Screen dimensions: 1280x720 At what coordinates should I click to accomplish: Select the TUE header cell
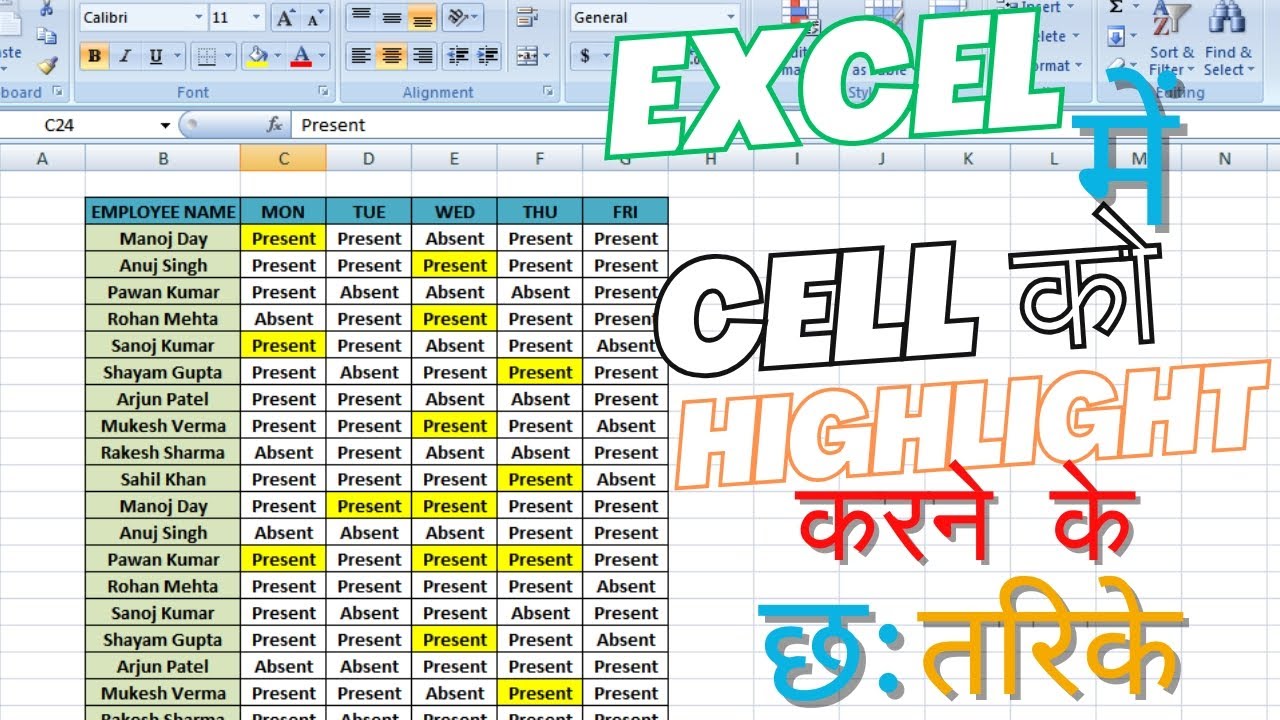369,211
